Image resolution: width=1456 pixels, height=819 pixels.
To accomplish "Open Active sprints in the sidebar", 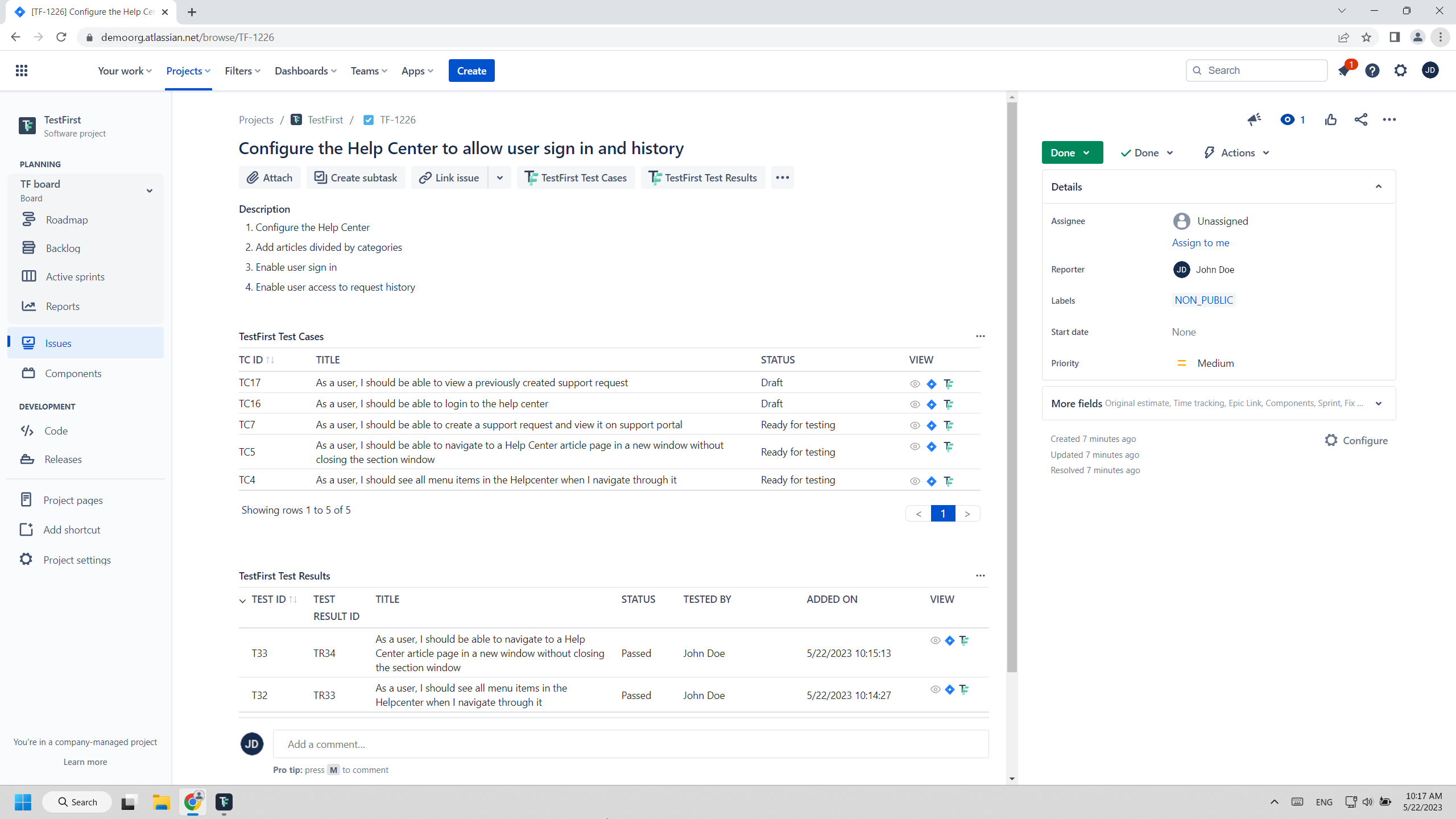I will (75, 276).
